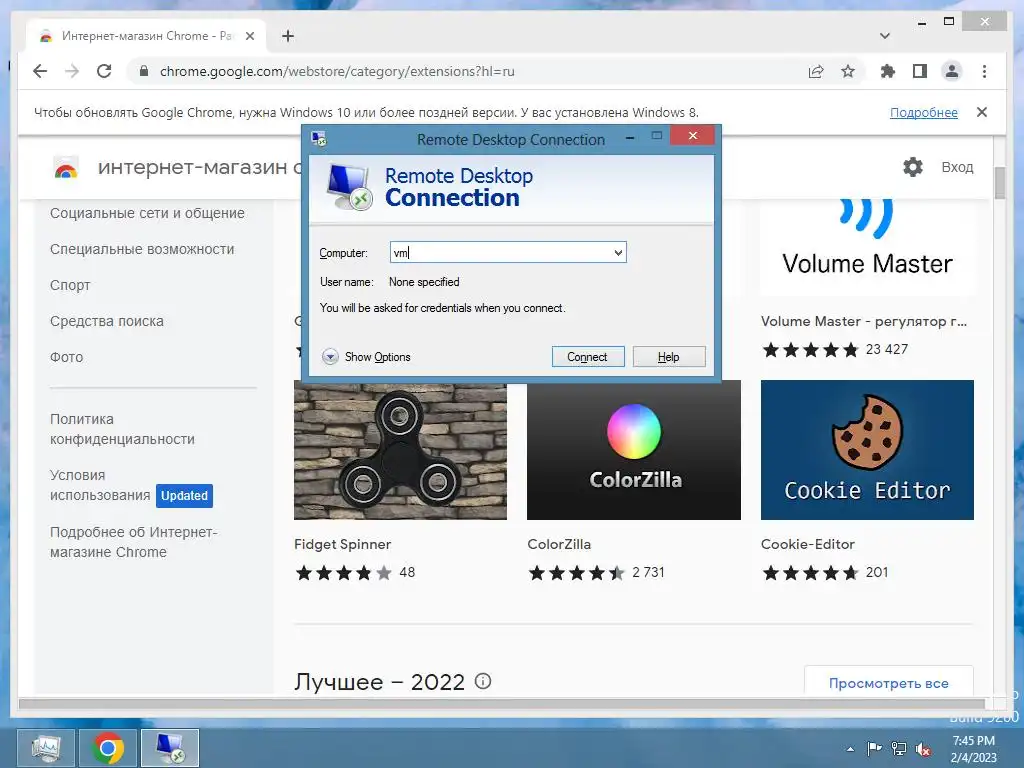This screenshot has height=768, width=1024.
Task: Switch to Remote Desktop on taskbar
Action: [x=170, y=748]
